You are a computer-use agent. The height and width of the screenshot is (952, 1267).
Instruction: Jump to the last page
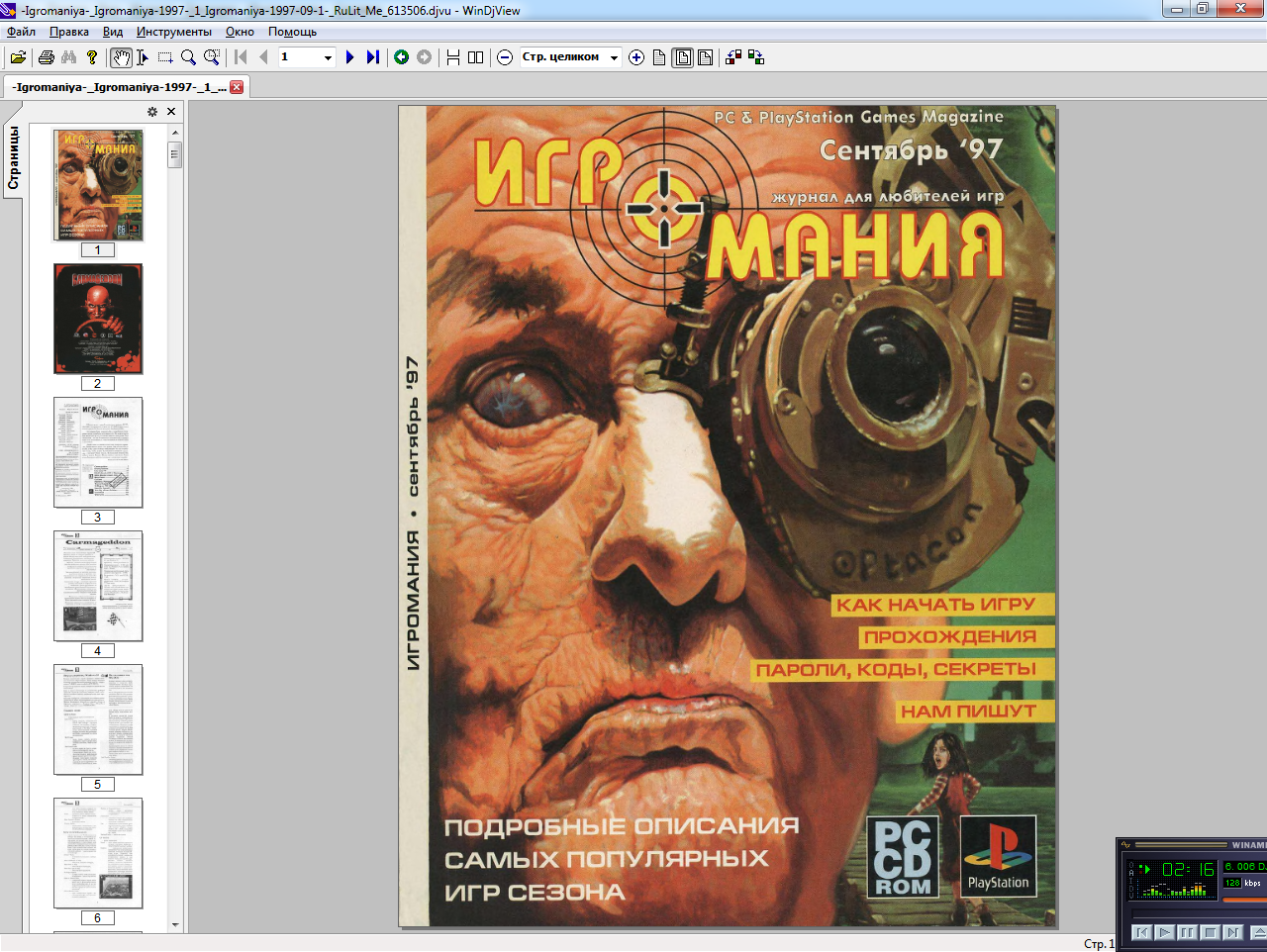[372, 57]
